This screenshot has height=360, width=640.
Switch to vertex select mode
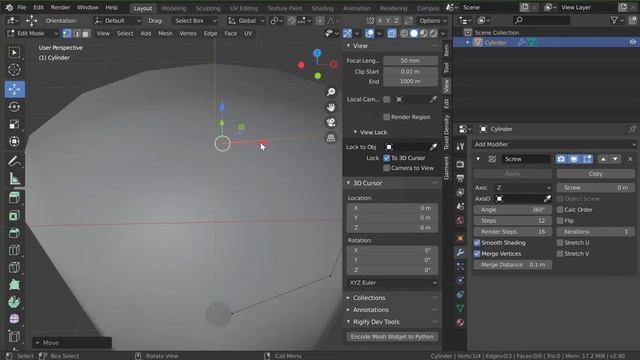point(67,33)
